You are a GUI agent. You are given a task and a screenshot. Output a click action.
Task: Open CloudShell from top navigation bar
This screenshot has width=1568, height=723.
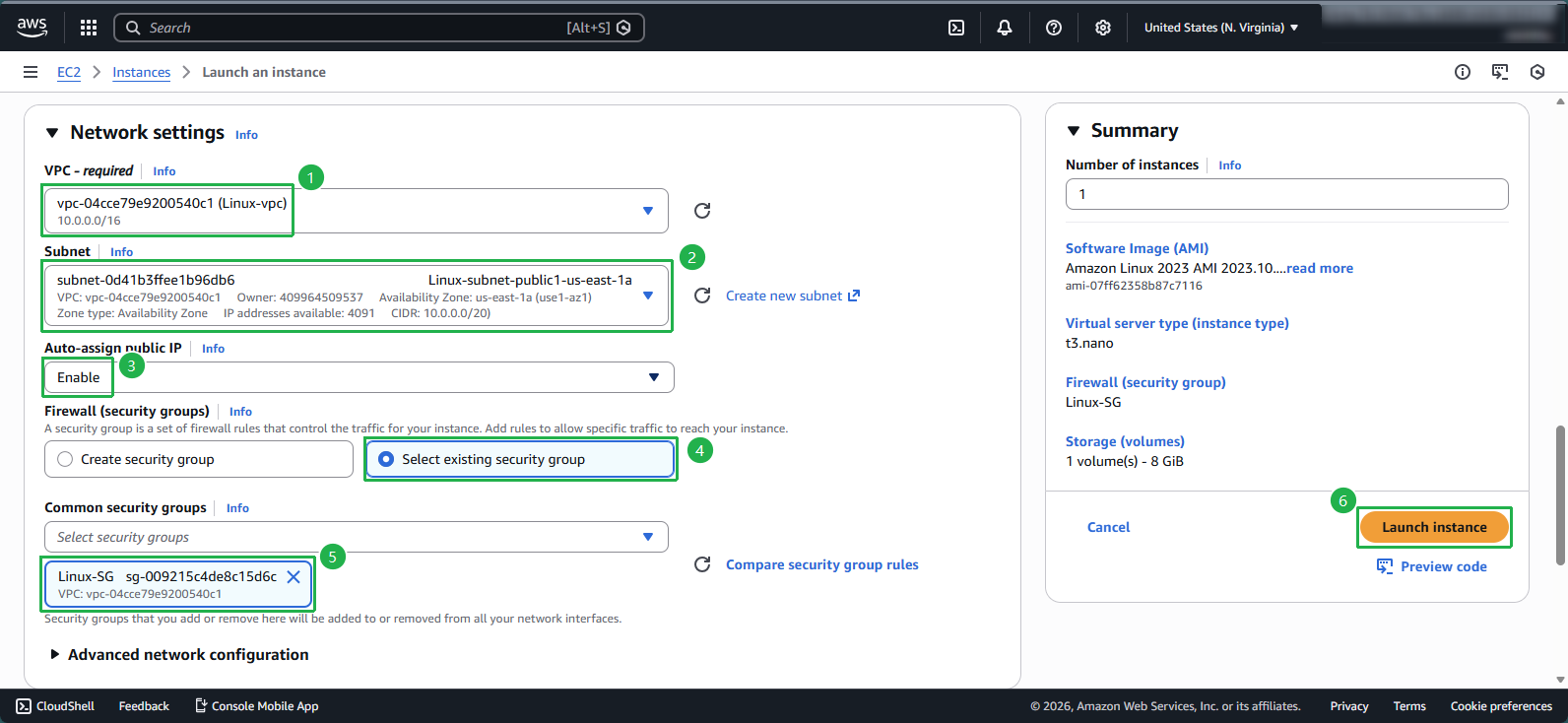pyautogui.click(x=956, y=28)
